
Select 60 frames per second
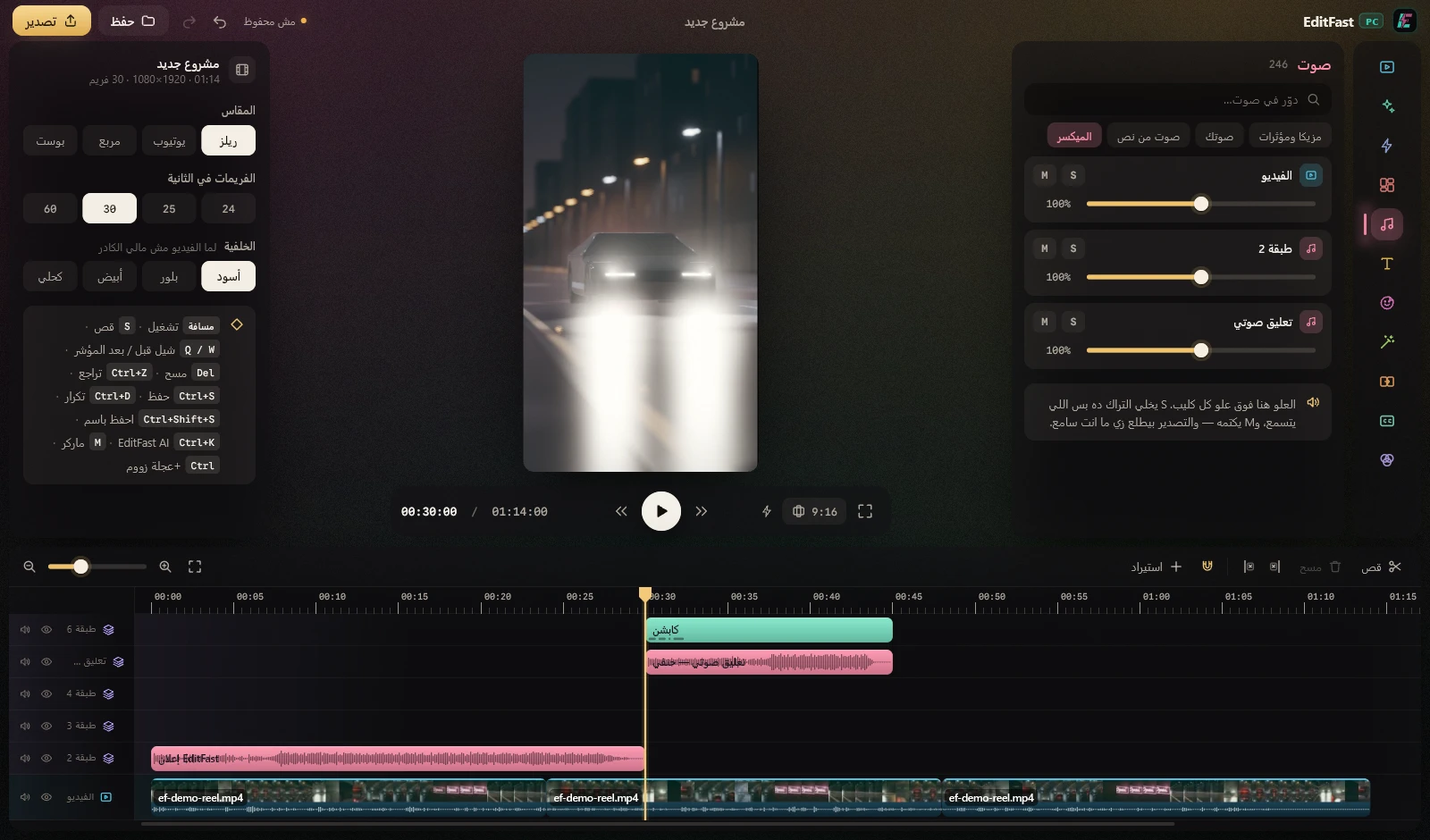pos(50,209)
